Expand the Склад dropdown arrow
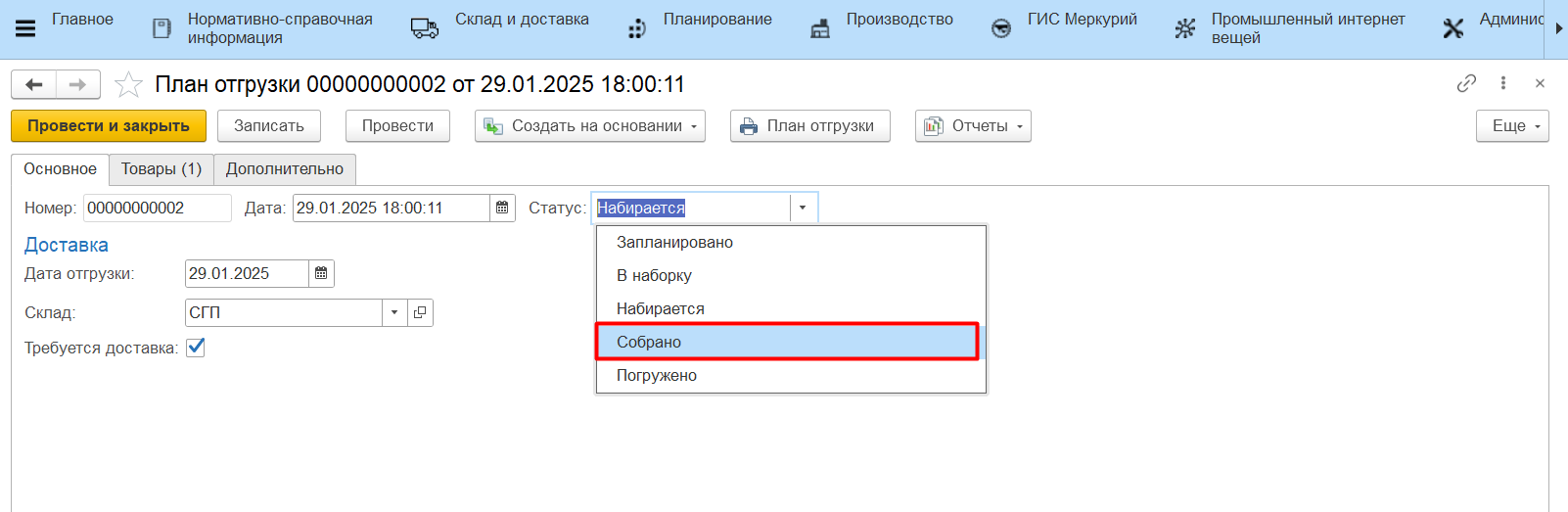The height and width of the screenshot is (512, 1568). tap(394, 312)
